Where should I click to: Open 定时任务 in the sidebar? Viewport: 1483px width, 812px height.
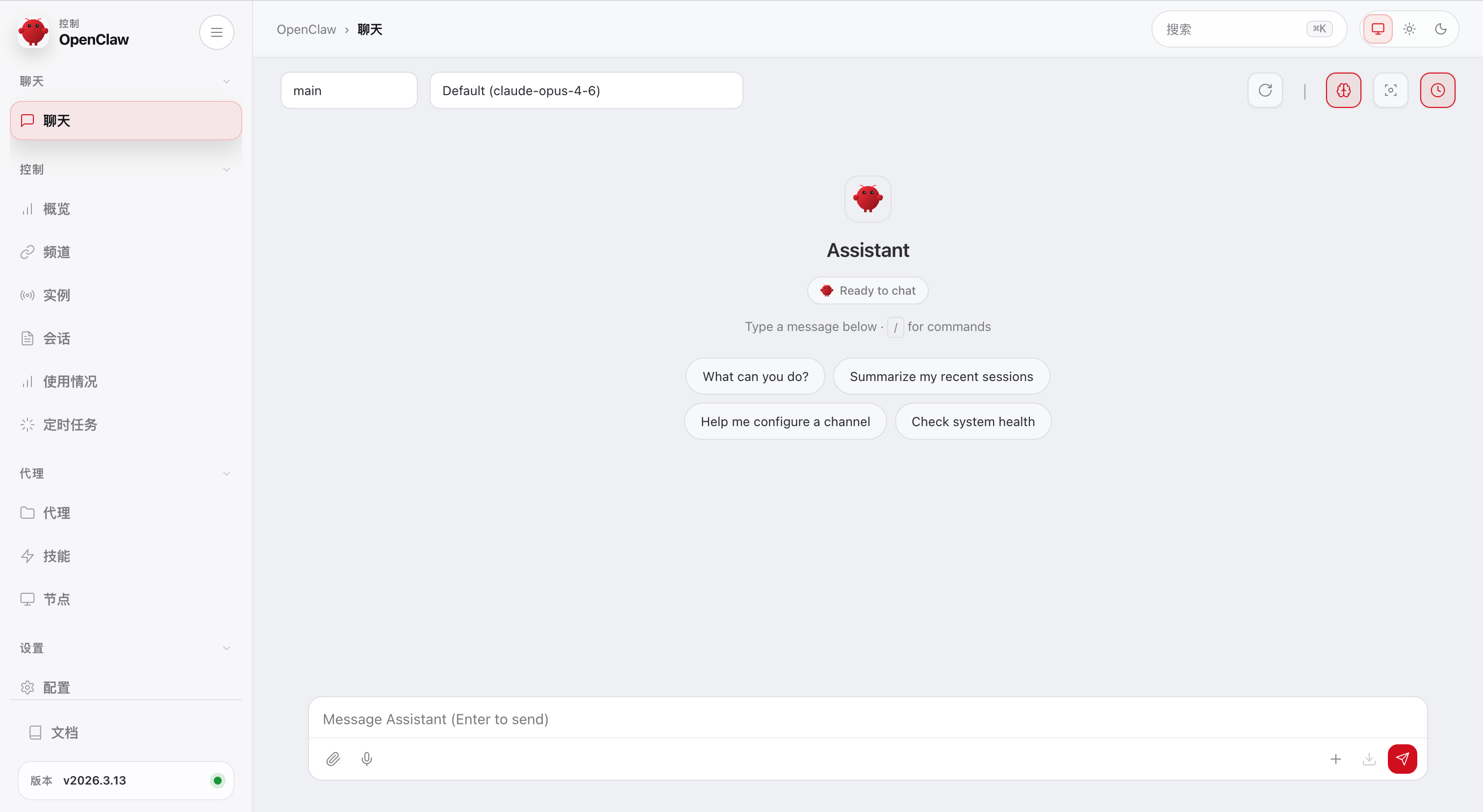pos(70,425)
